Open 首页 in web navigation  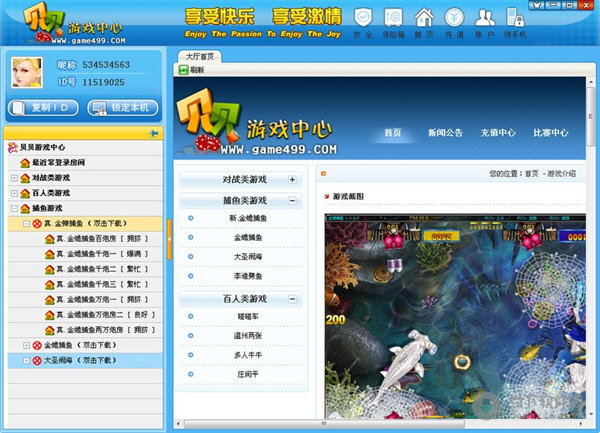point(393,133)
